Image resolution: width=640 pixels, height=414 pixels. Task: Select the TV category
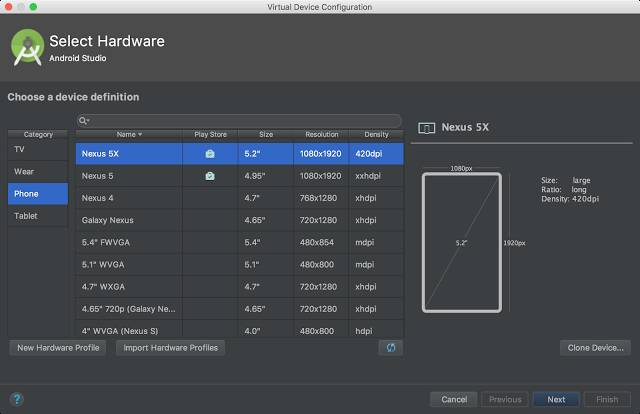click(x=38, y=149)
